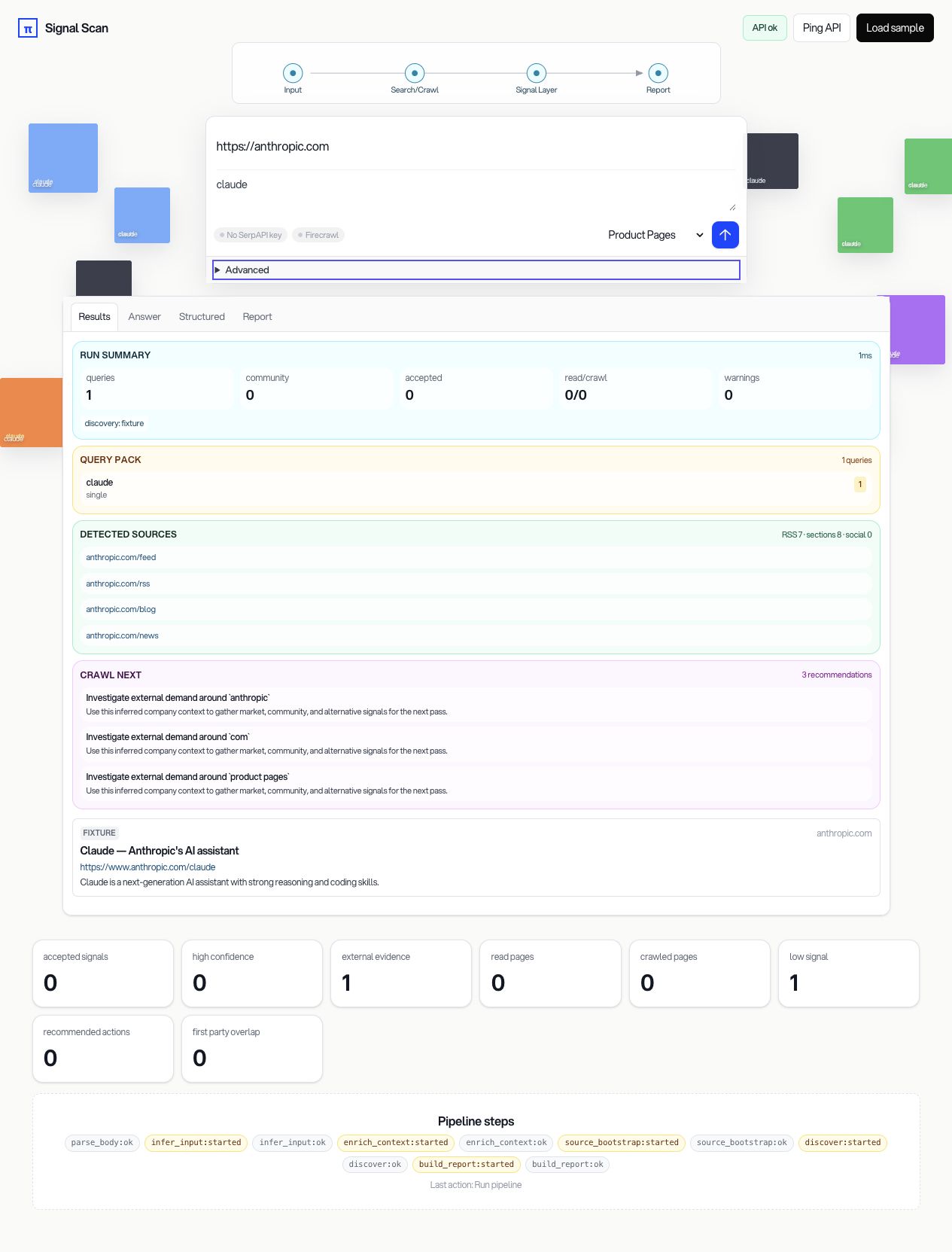Click the resize handle of the query textarea
The height and width of the screenshot is (1252, 952).
(732, 207)
